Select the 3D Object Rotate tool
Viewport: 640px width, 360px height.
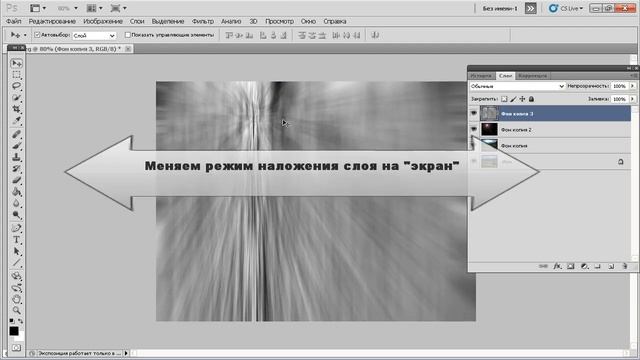click(x=16, y=276)
